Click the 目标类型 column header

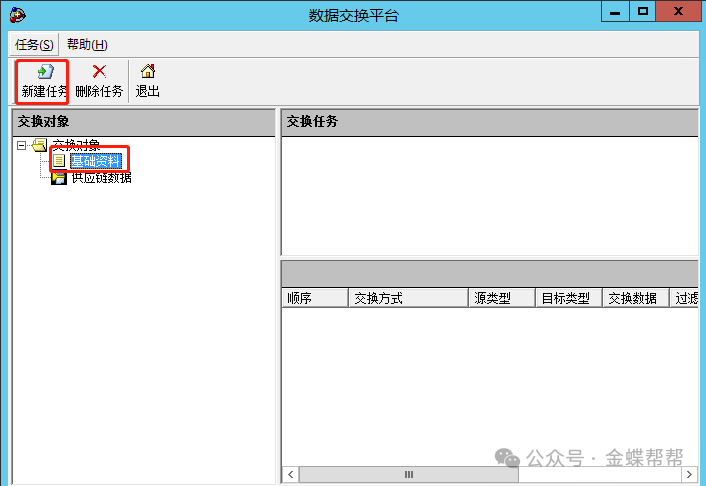pyautogui.click(x=569, y=298)
